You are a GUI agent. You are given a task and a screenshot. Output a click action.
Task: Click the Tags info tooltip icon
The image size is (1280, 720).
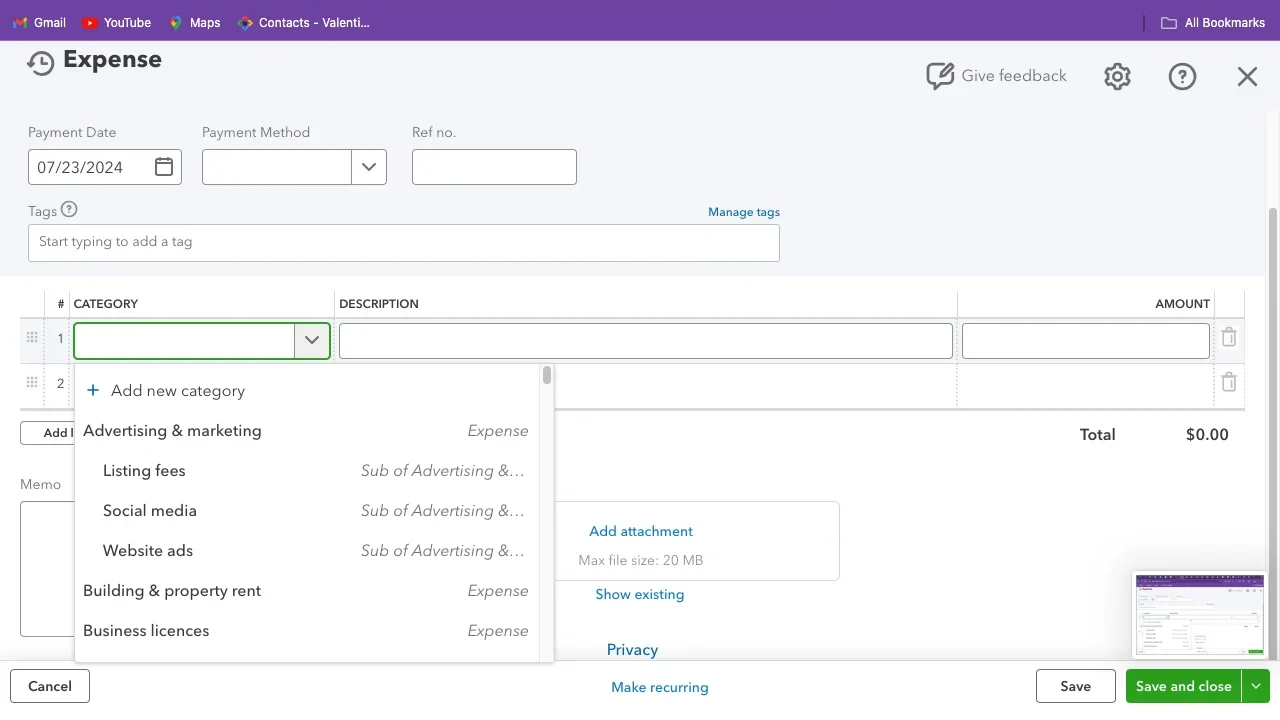(x=68, y=210)
